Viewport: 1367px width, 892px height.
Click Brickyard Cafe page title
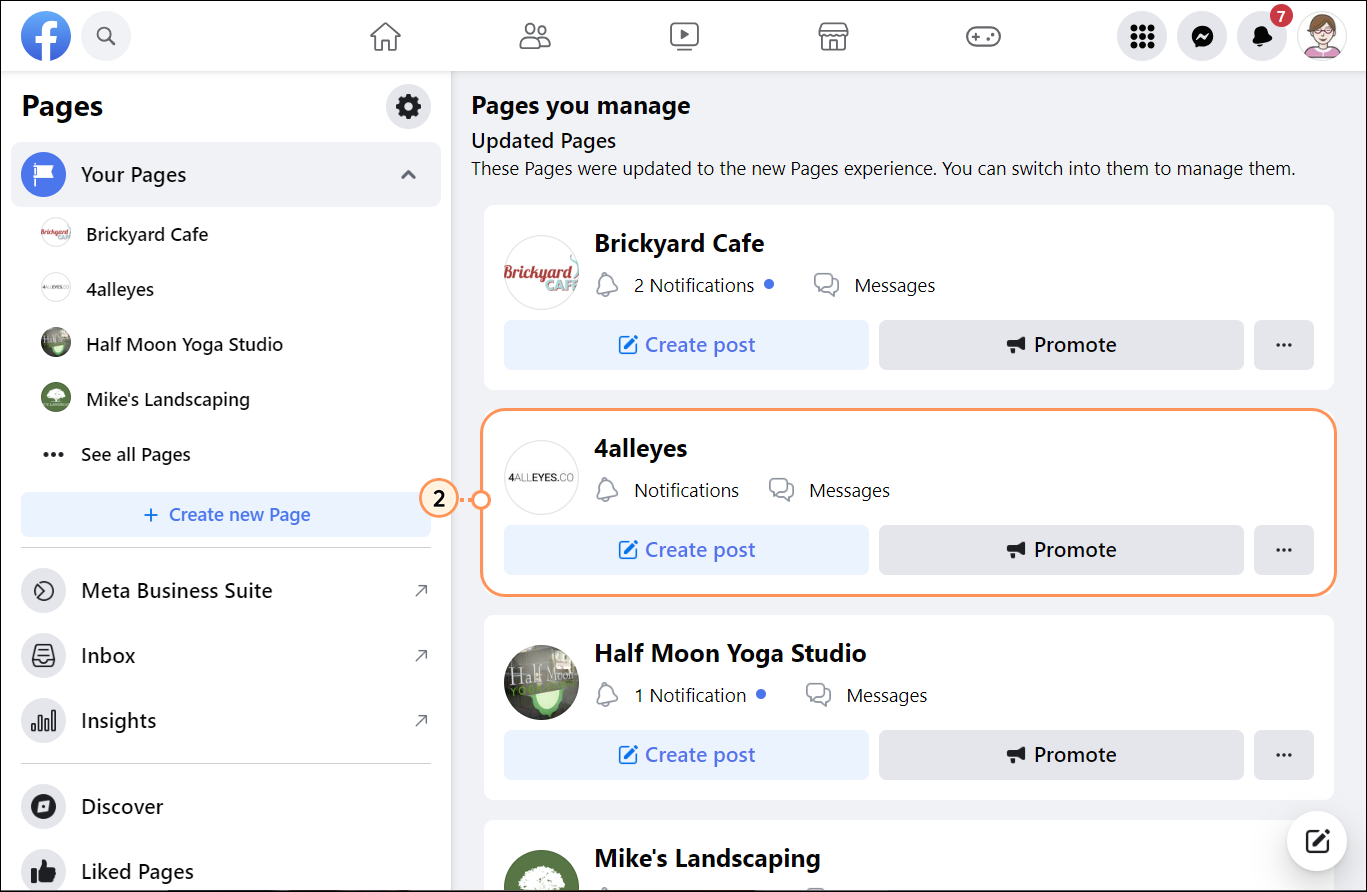click(679, 243)
